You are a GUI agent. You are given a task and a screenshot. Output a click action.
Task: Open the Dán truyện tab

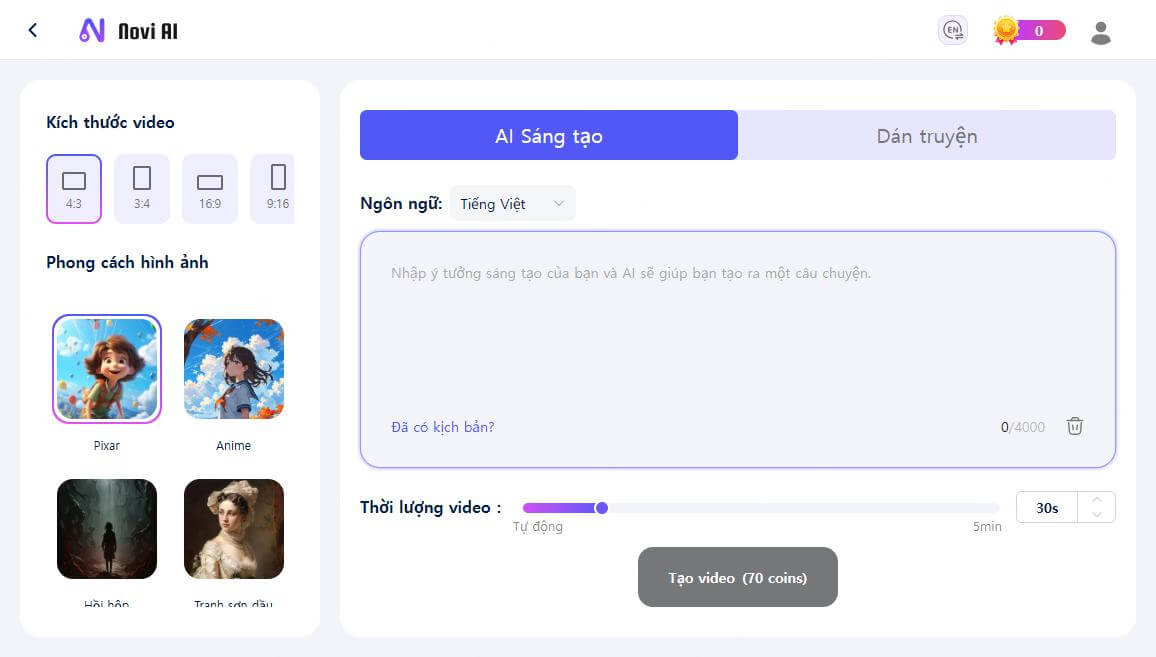tap(926, 136)
